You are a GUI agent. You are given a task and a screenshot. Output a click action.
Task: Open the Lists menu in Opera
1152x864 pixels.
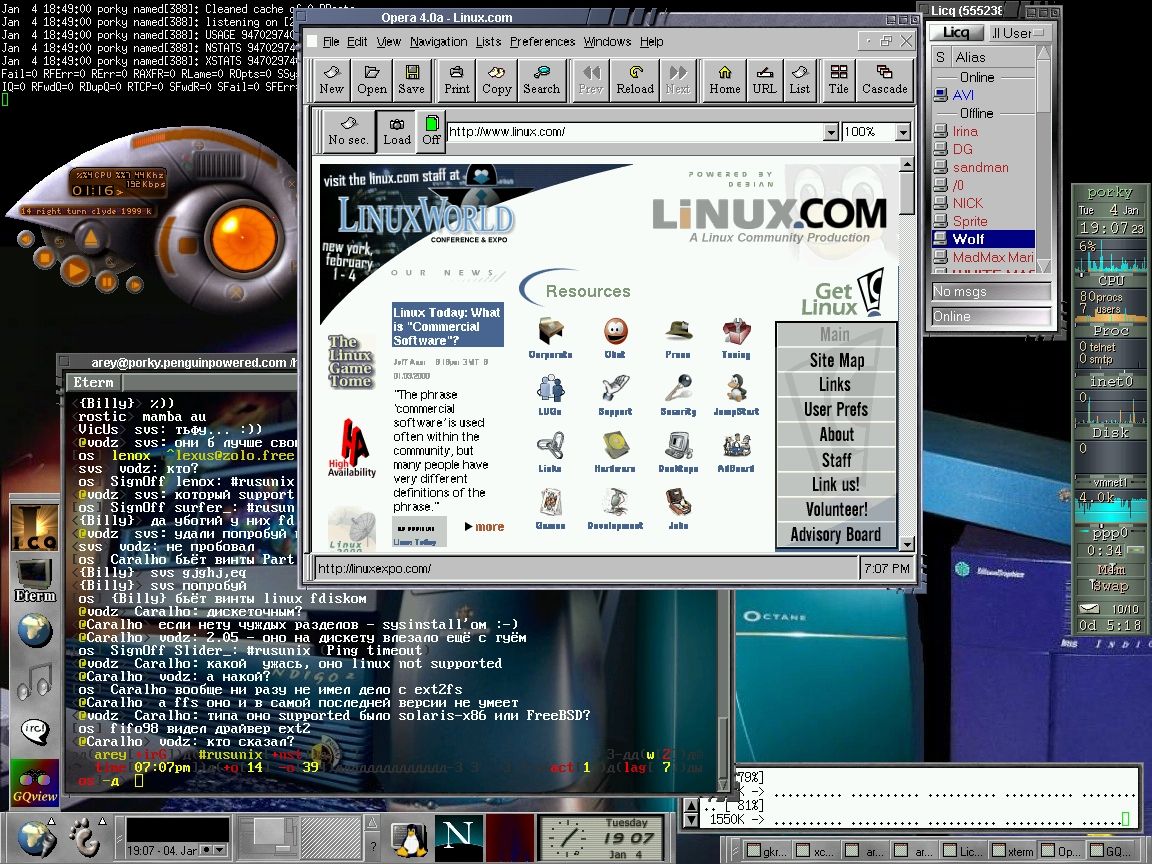click(x=488, y=42)
